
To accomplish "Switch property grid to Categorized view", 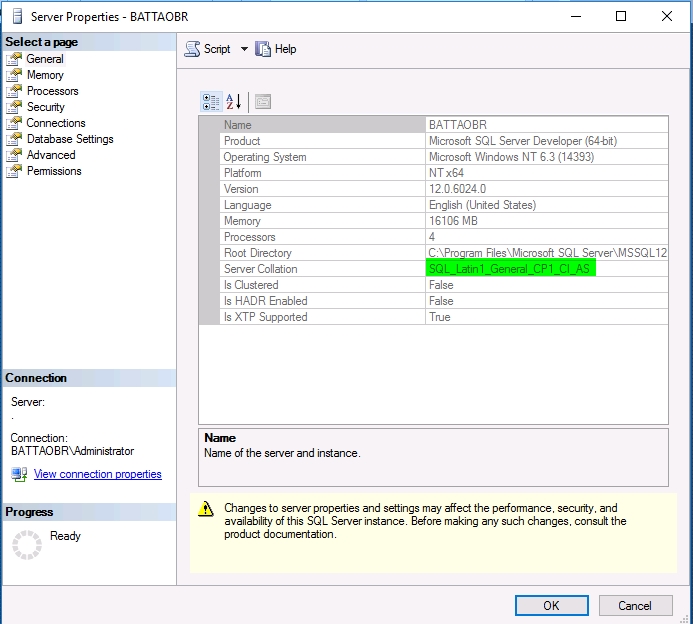I will [211, 102].
